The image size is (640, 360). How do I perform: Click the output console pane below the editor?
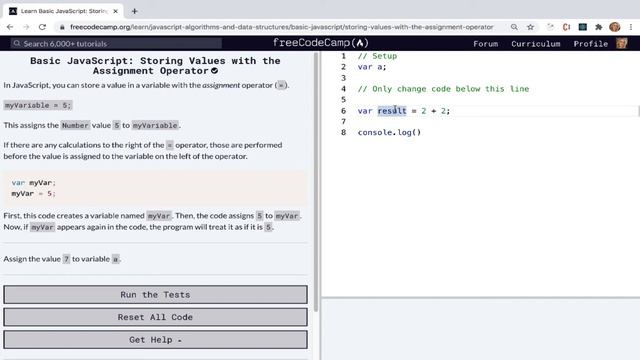[x=481, y=329]
